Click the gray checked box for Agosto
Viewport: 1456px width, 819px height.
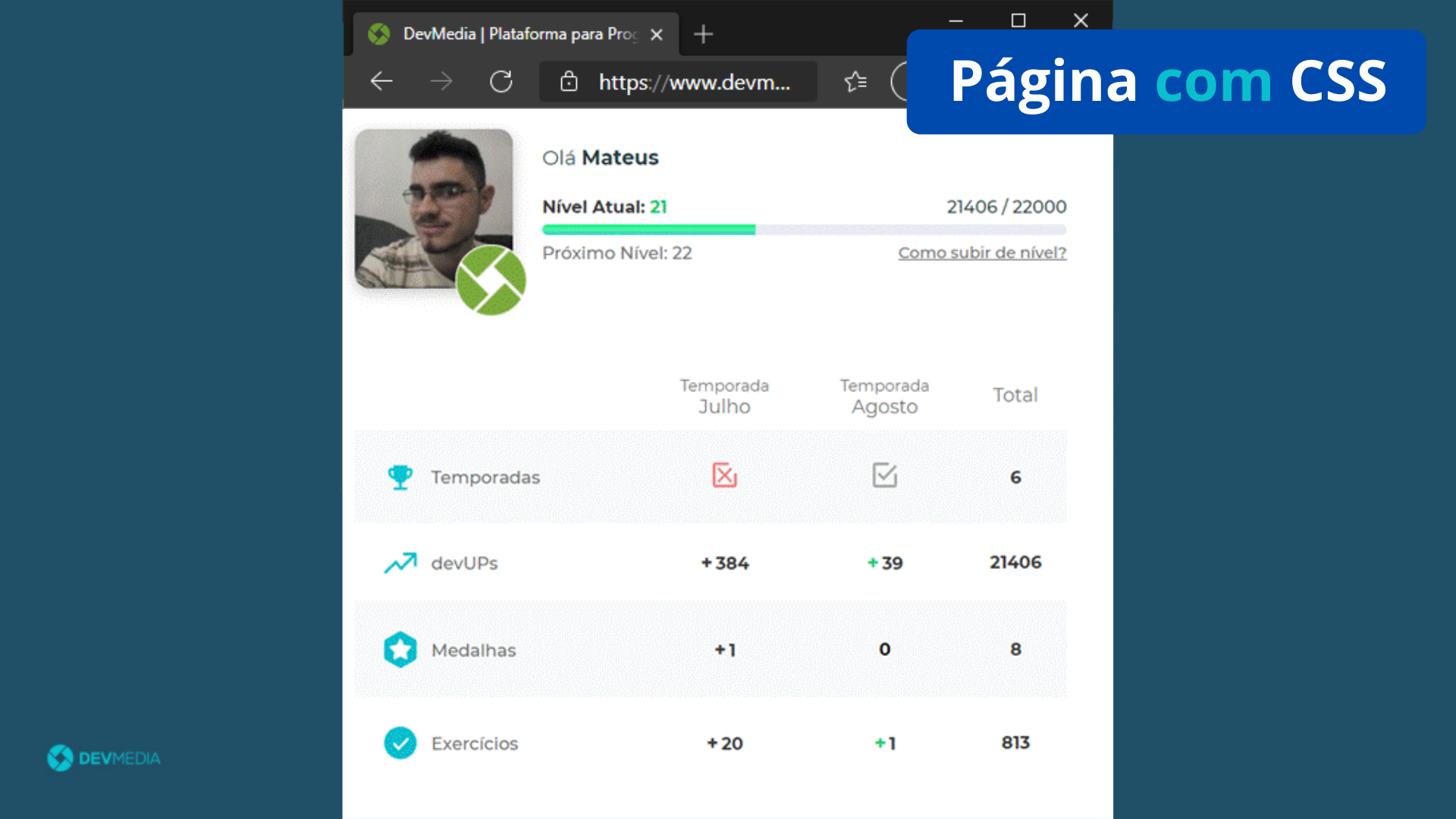(x=884, y=475)
